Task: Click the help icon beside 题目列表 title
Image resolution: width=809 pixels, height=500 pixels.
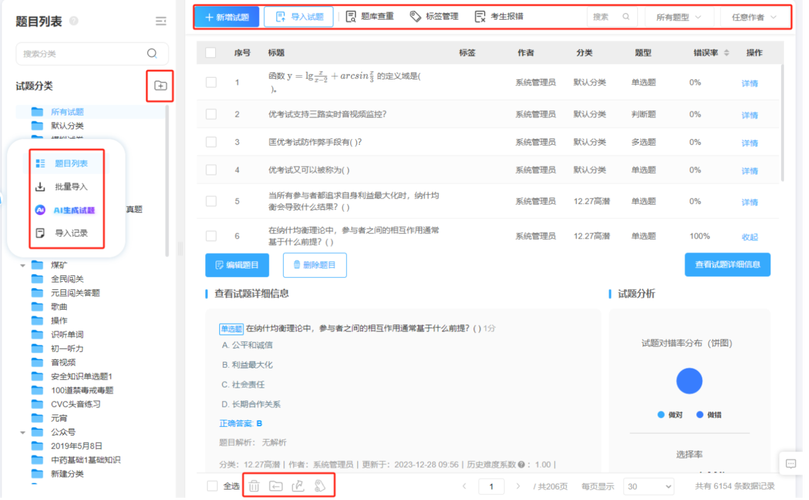Action: pyautogui.click(x=74, y=21)
